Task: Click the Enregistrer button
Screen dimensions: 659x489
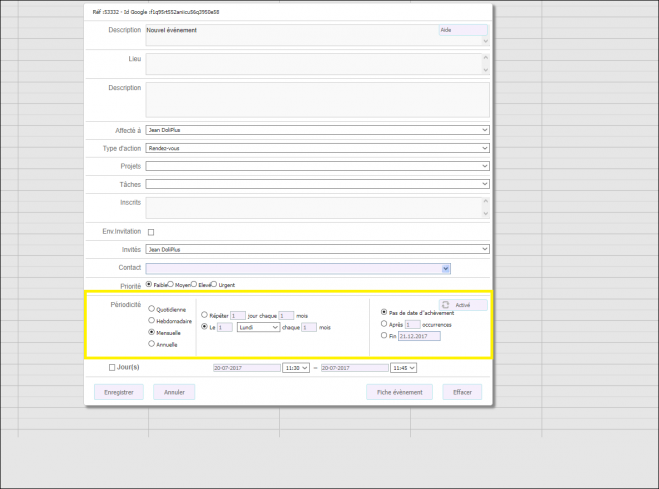Action: (119, 392)
